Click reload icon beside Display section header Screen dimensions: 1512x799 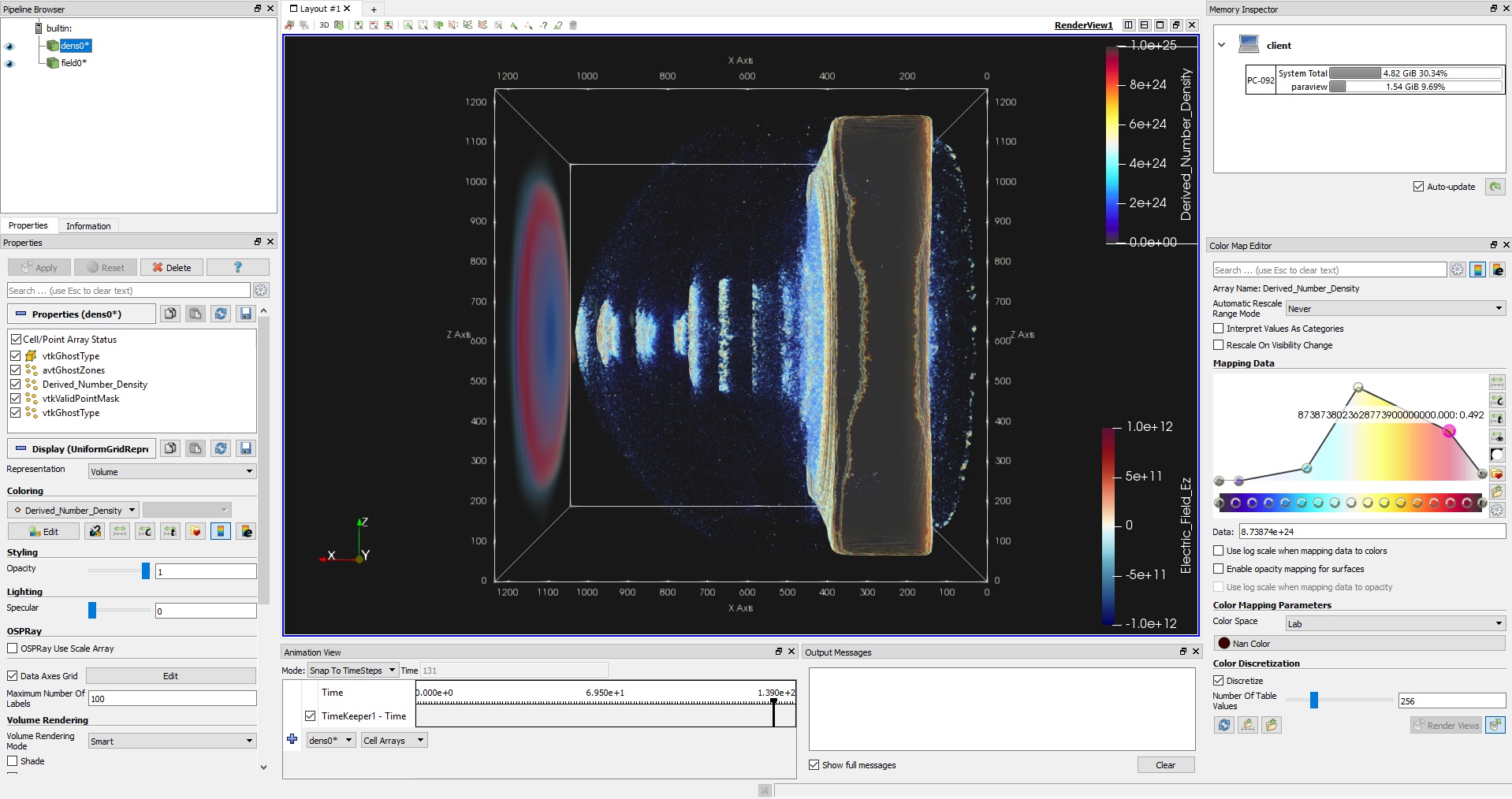(221, 448)
